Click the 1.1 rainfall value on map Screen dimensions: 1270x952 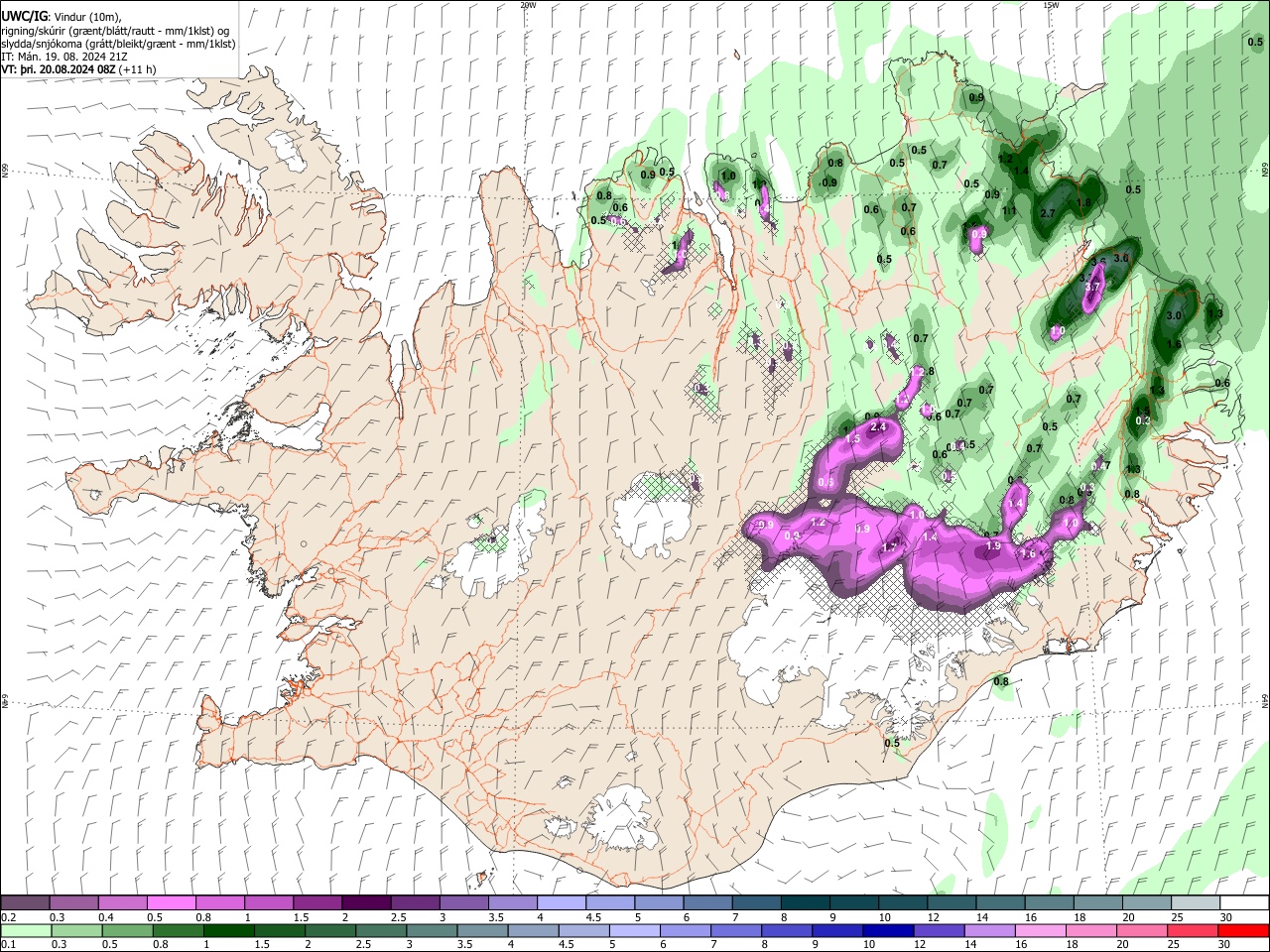tap(1010, 210)
